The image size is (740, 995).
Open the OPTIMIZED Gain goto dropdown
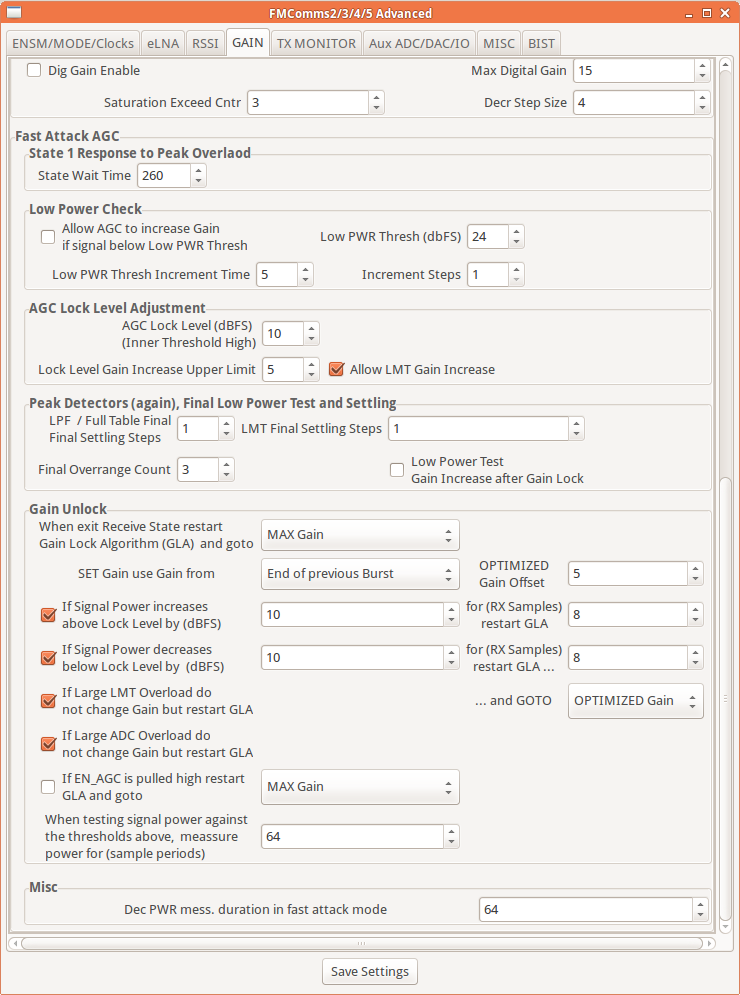tap(635, 701)
